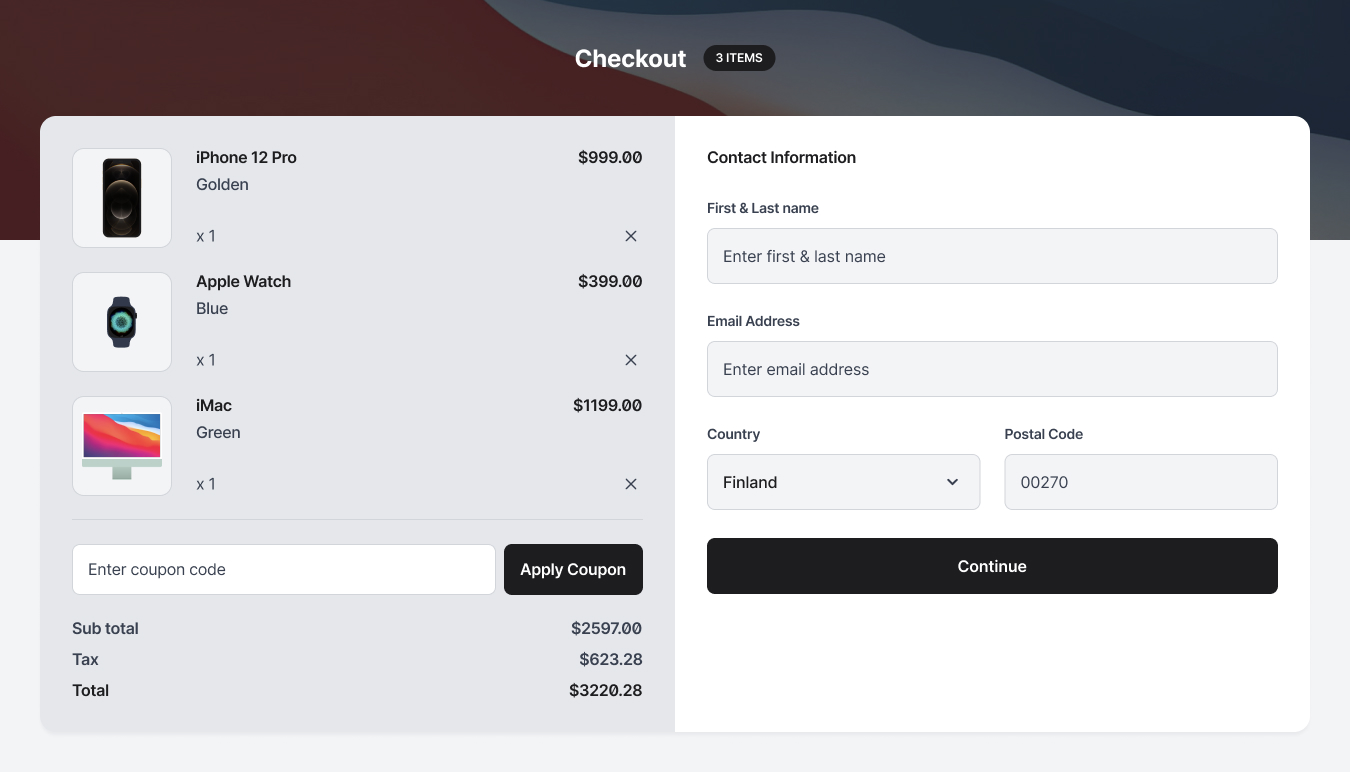
Task: Click the 3 ITEMS badge
Action: (x=739, y=58)
